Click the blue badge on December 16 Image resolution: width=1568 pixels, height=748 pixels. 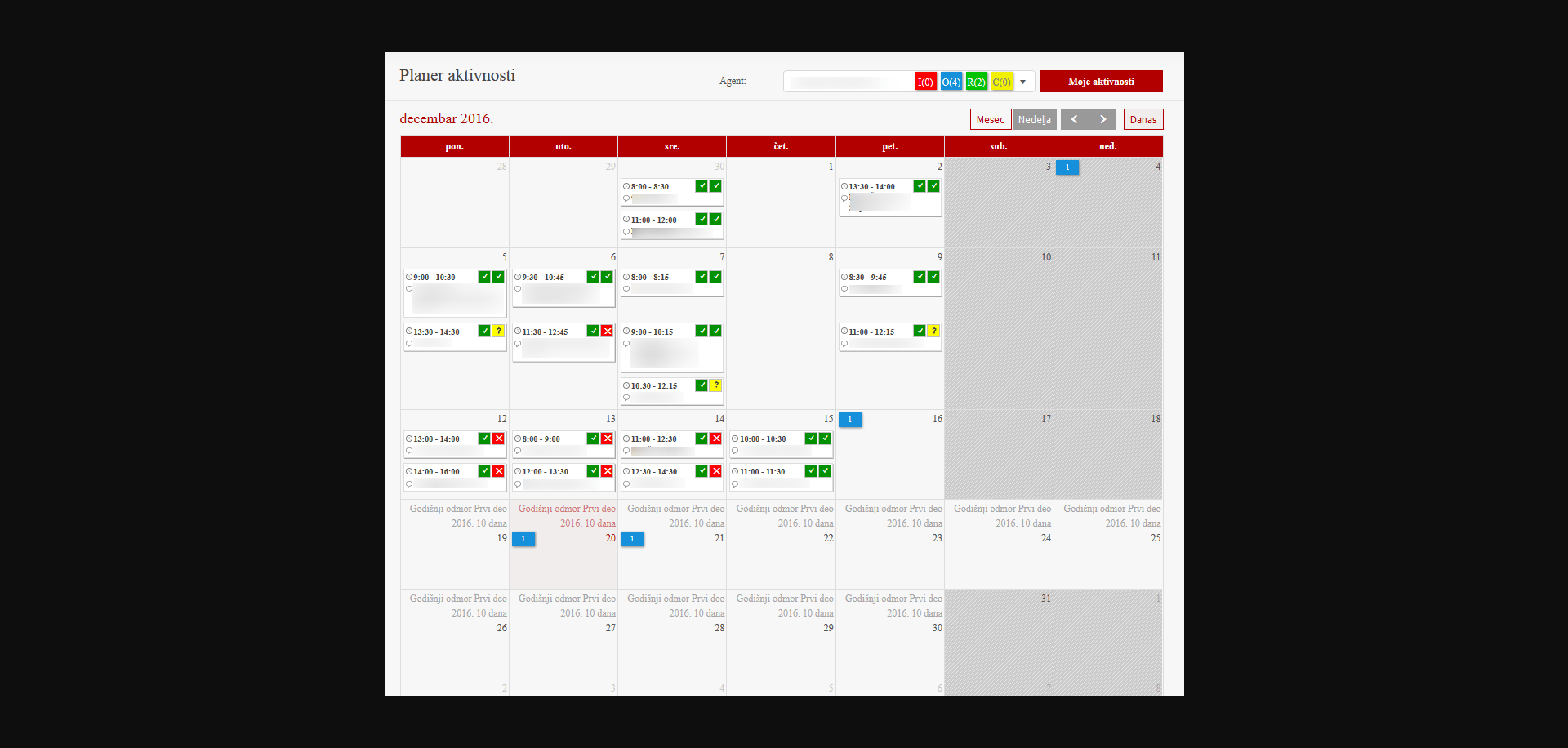point(849,420)
